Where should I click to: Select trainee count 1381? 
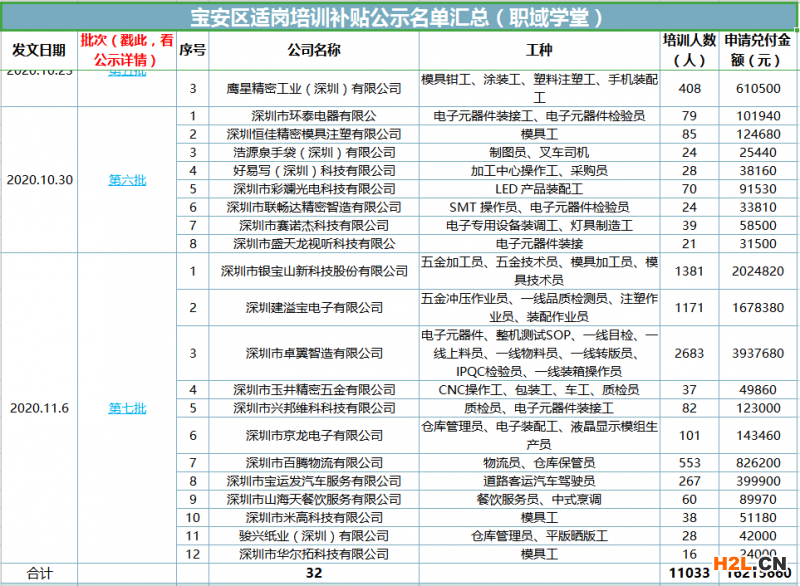tap(689, 271)
